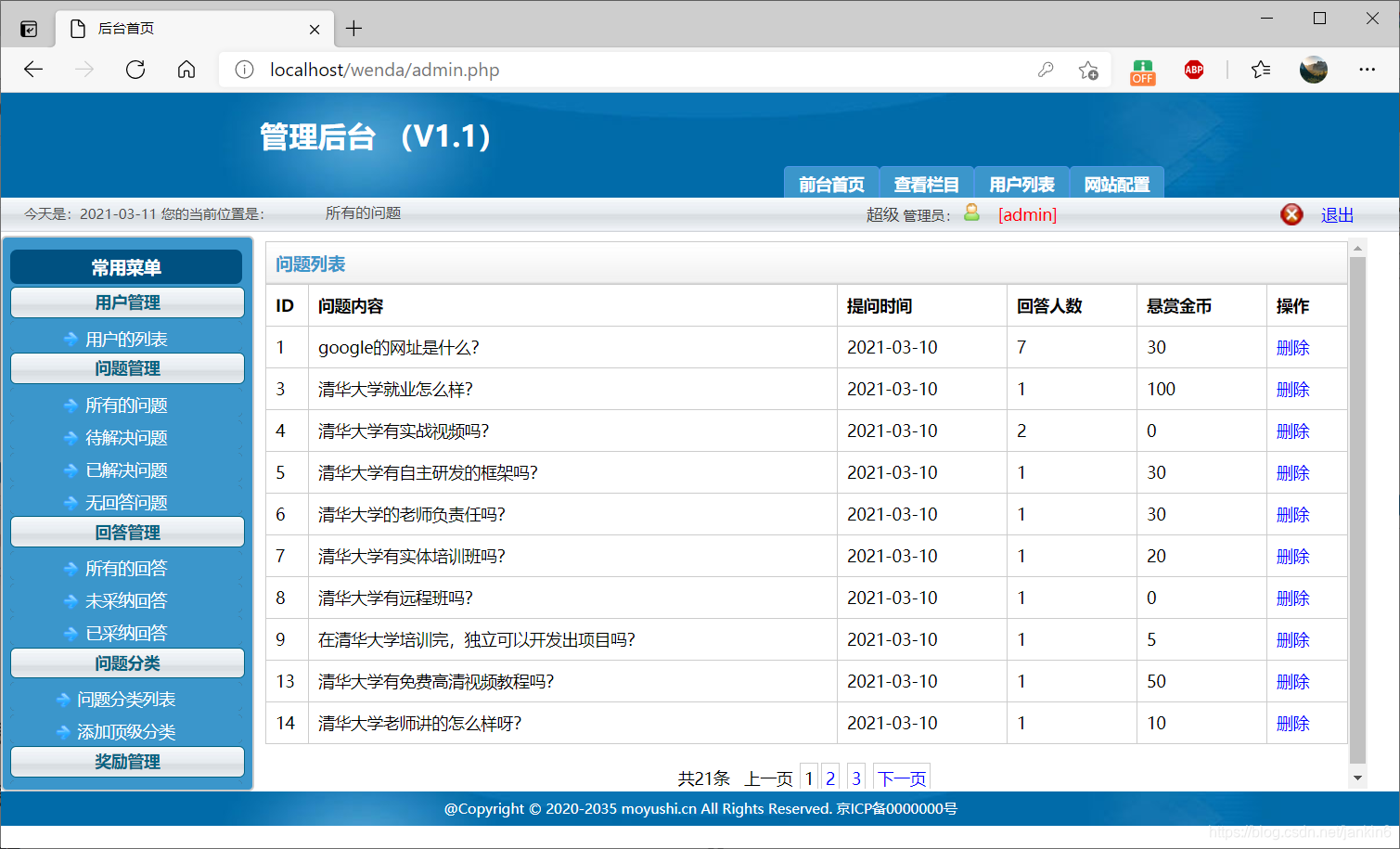This screenshot has width=1400, height=849.
Task: Click arrow icon beside 用户的列表
Action: (71, 340)
